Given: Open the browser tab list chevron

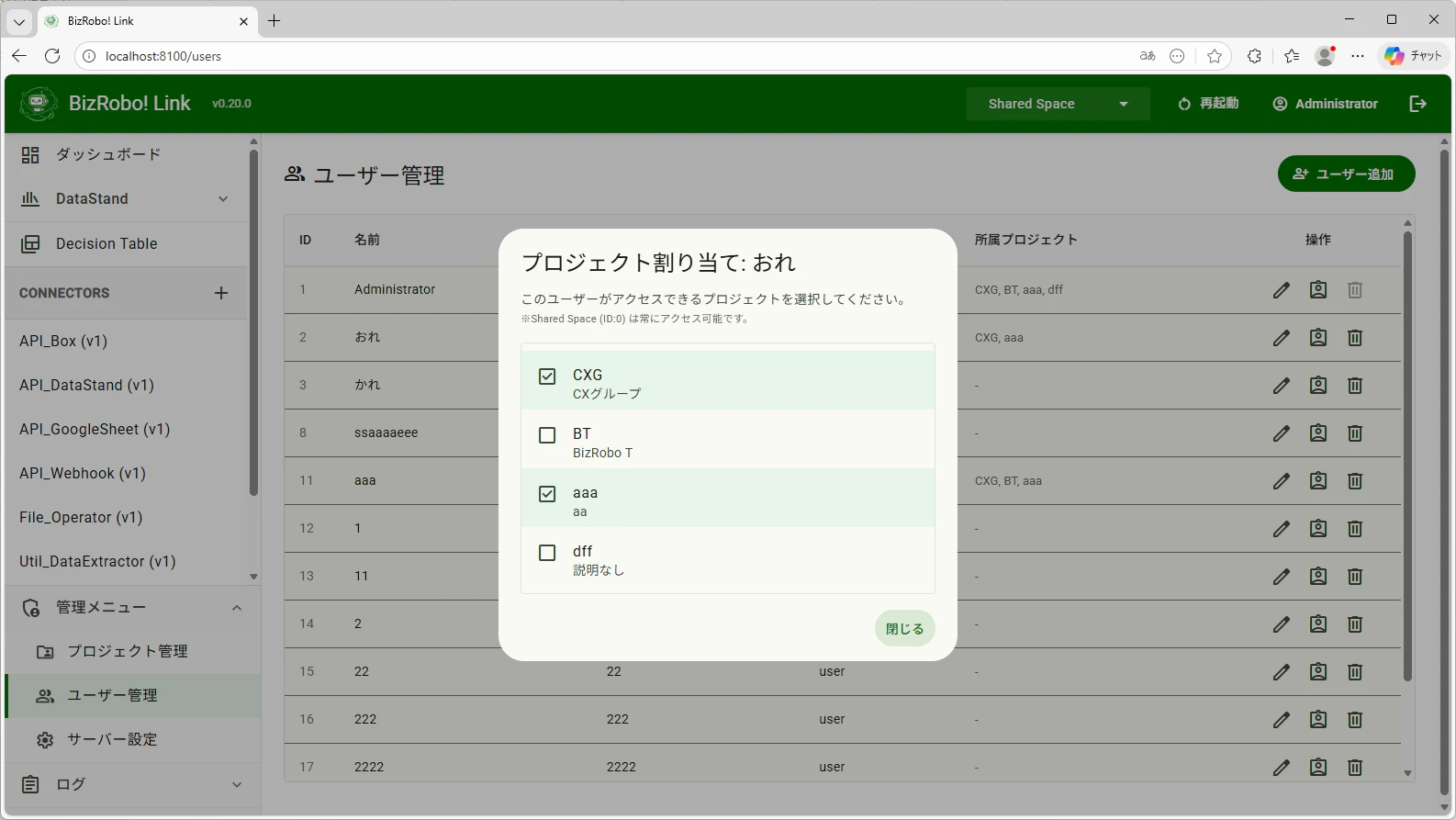Looking at the screenshot, I should point(18,21).
